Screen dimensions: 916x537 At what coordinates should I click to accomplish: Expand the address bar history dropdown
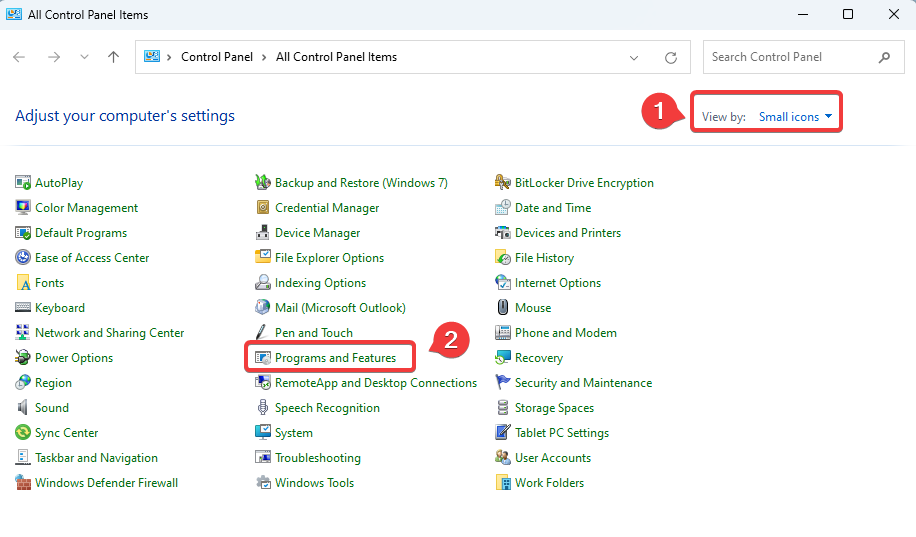634,58
